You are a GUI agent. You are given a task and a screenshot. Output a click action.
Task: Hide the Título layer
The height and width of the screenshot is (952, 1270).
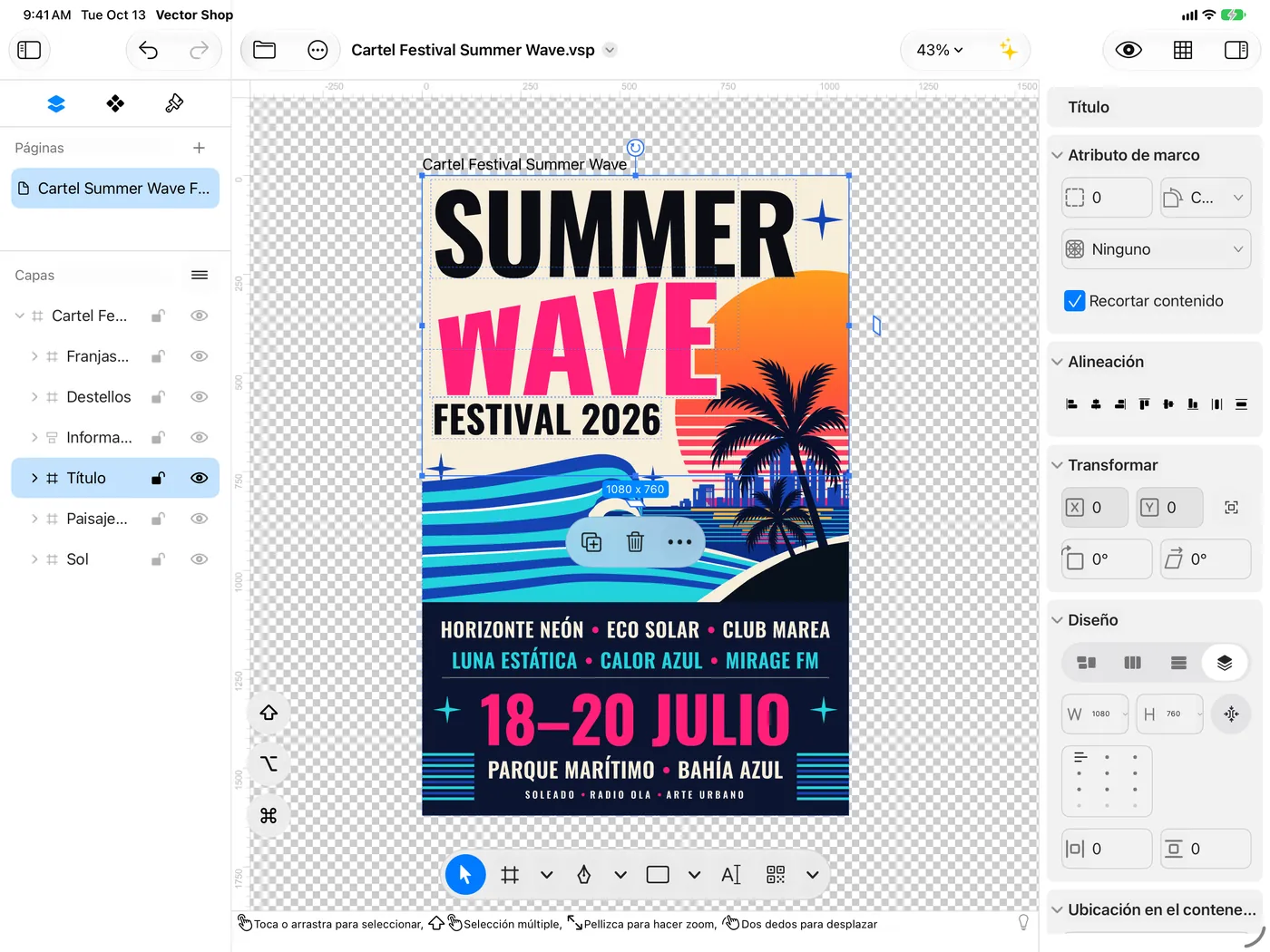(200, 479)
